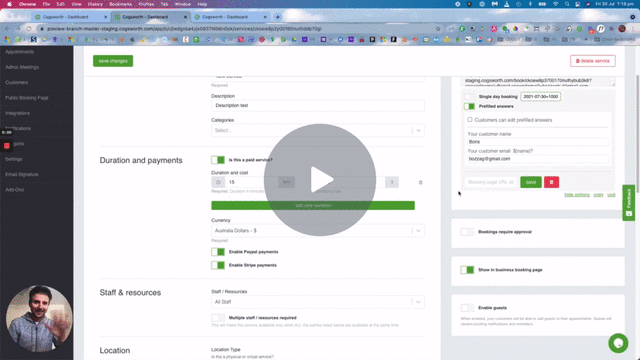Open the Chrome menu in menu bar
Screen dimensions: 640x360
(27, 4)
